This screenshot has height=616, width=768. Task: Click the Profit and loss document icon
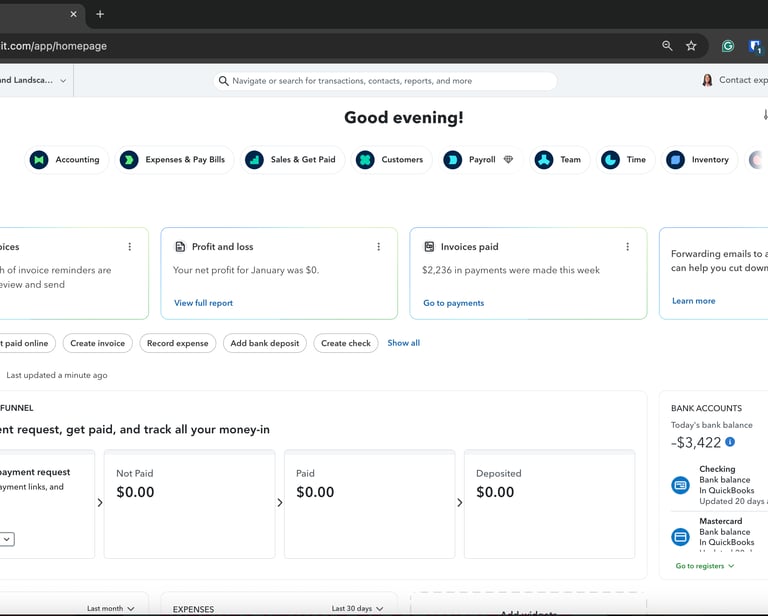[x=180, y=247]
